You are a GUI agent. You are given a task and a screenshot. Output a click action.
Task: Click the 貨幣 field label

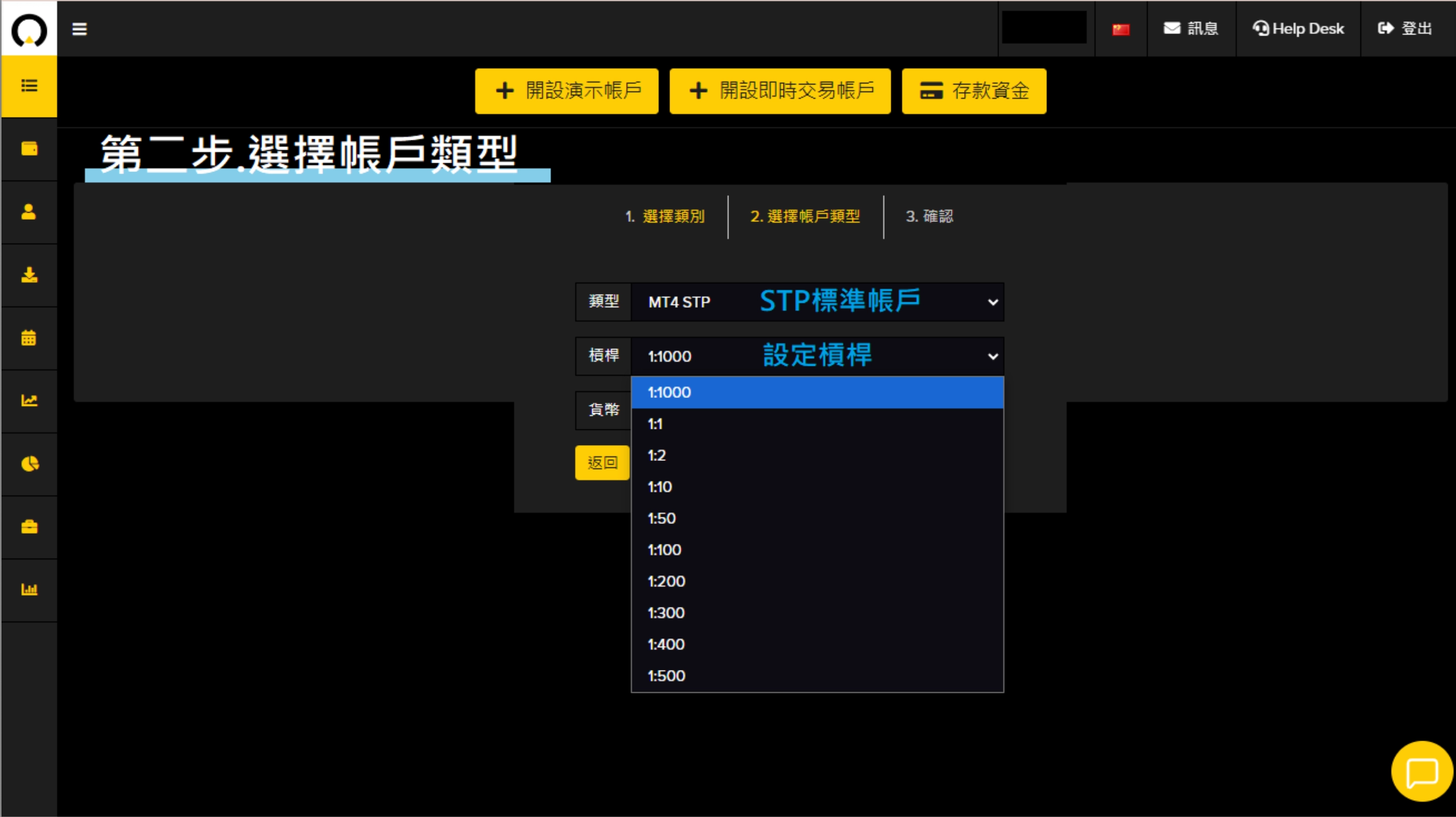point(604,410)
